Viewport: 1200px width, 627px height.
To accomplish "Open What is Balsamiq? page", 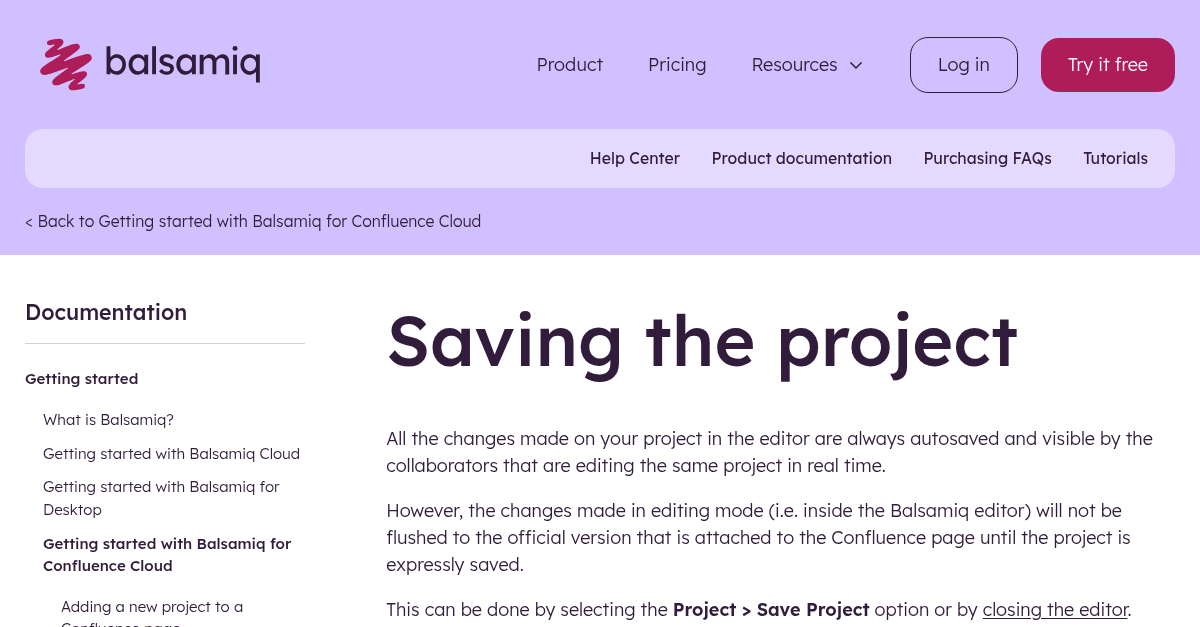I will (108, 420).
